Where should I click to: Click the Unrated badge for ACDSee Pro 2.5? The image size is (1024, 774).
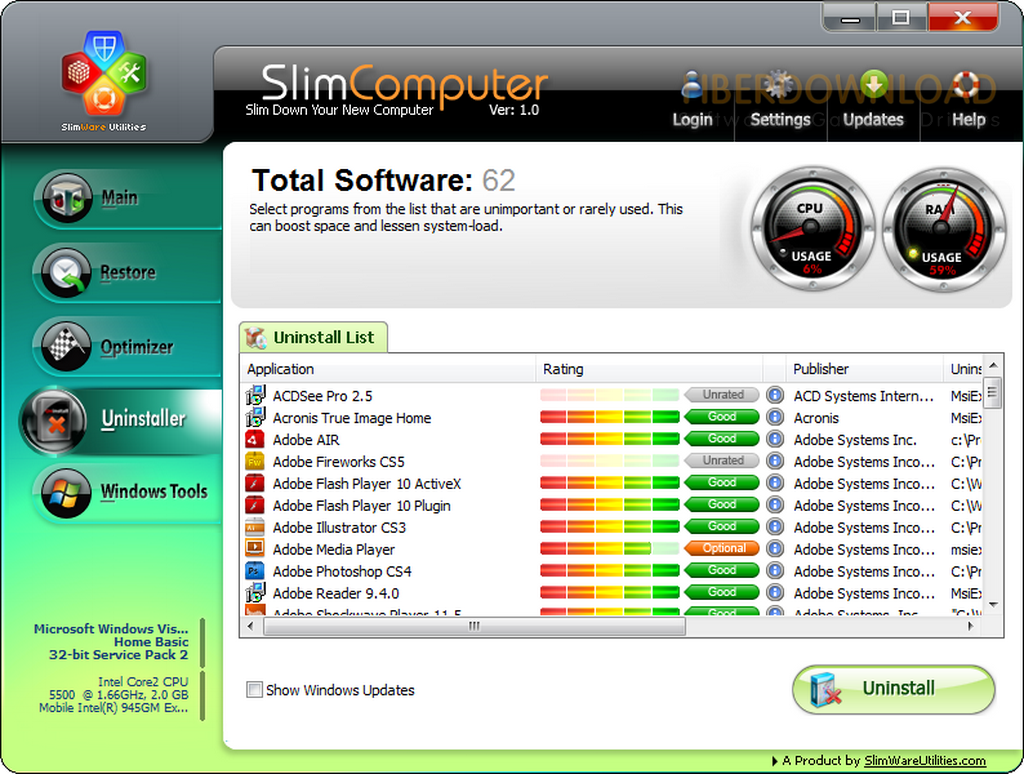click(x=722, y=395)
